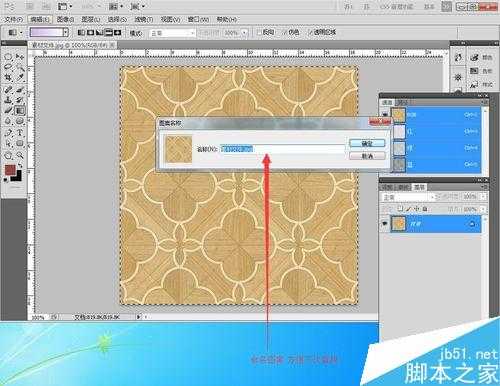Open the History panel dock icon
Viewport: 500px width, 386px height.
point(458,58)
